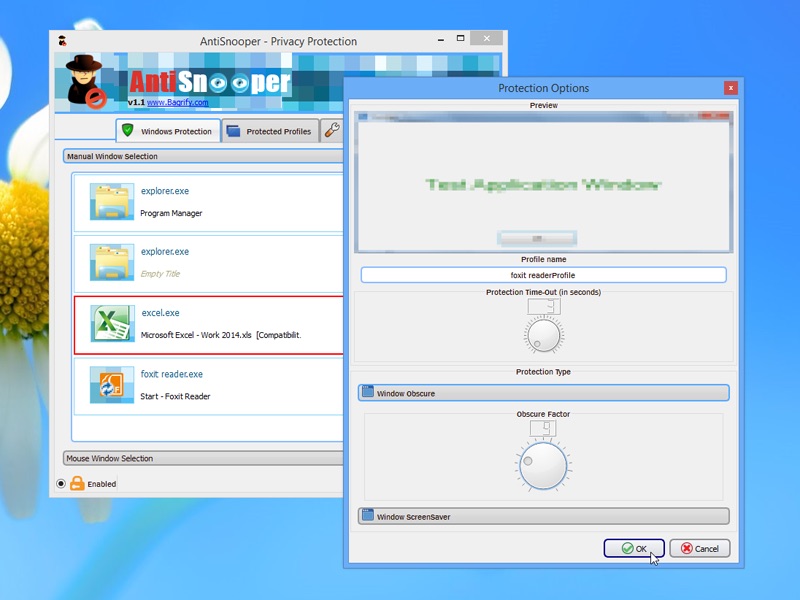Click the Cancel button

[x=699, y=548]
